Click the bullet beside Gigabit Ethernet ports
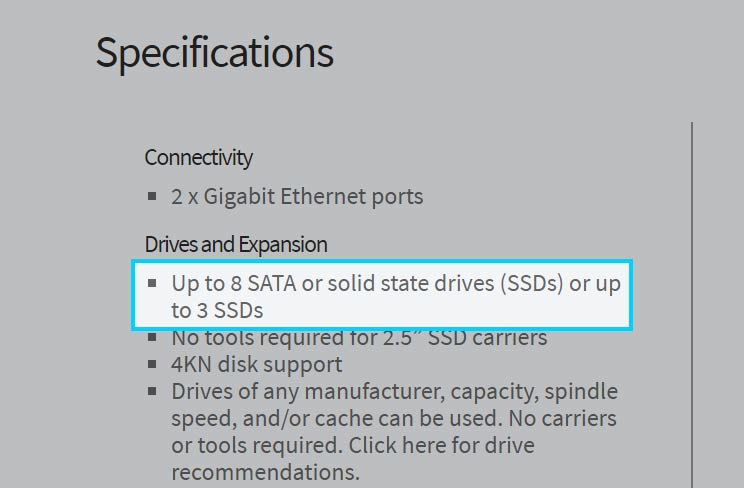The image size is (744, 488). click(x=152, y=196)
